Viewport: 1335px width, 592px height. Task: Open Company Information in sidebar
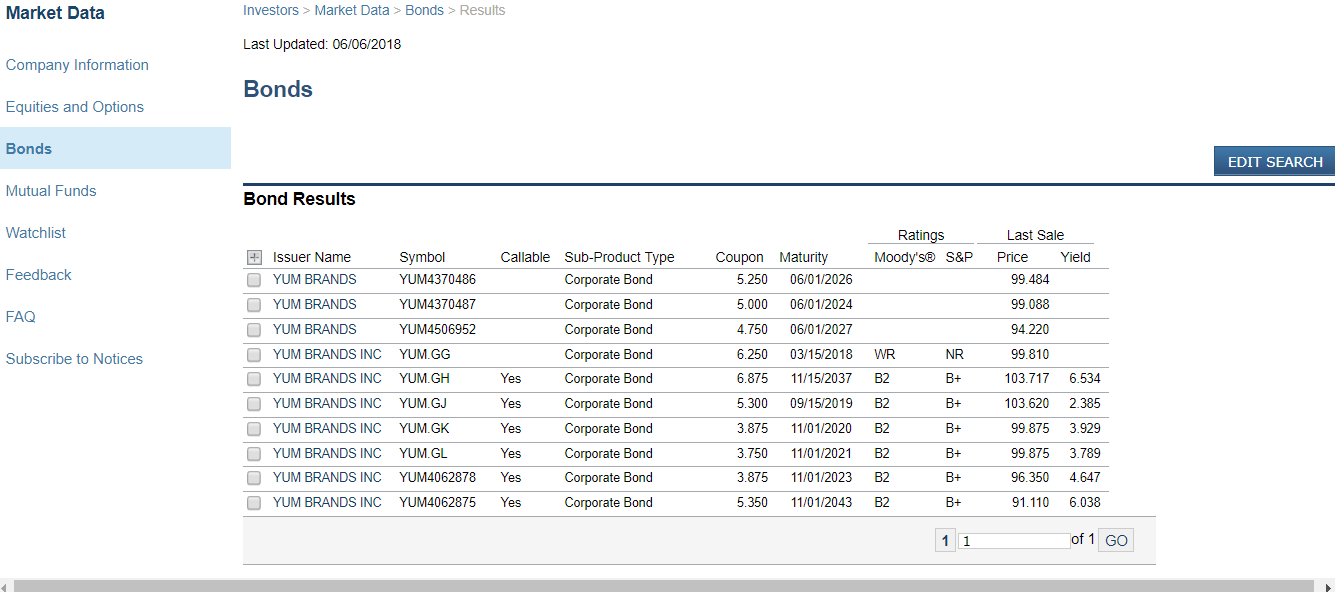[77, 65]
